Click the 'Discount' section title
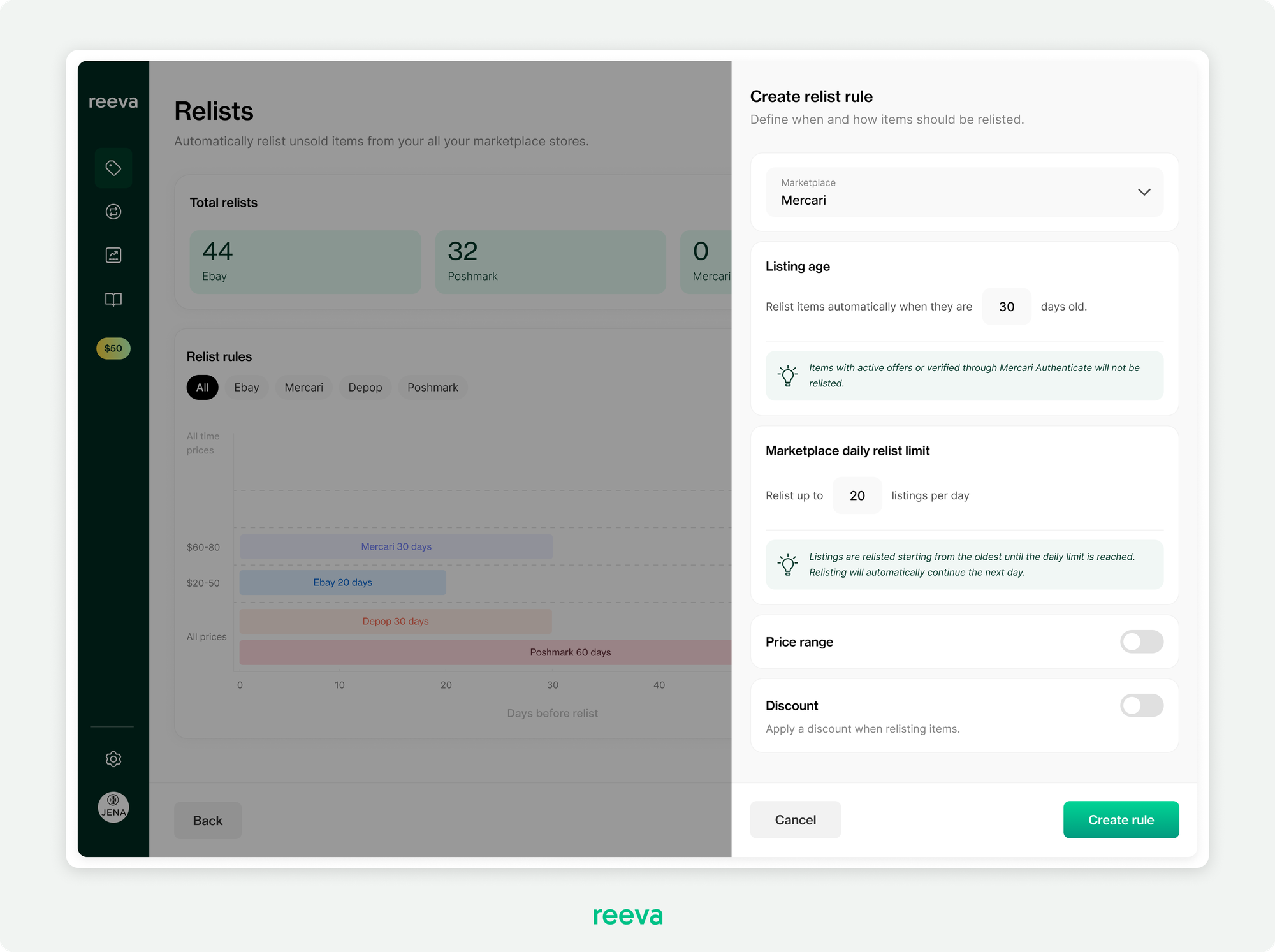This screenshot has height=952, width=1275. [x=792, y=705]
